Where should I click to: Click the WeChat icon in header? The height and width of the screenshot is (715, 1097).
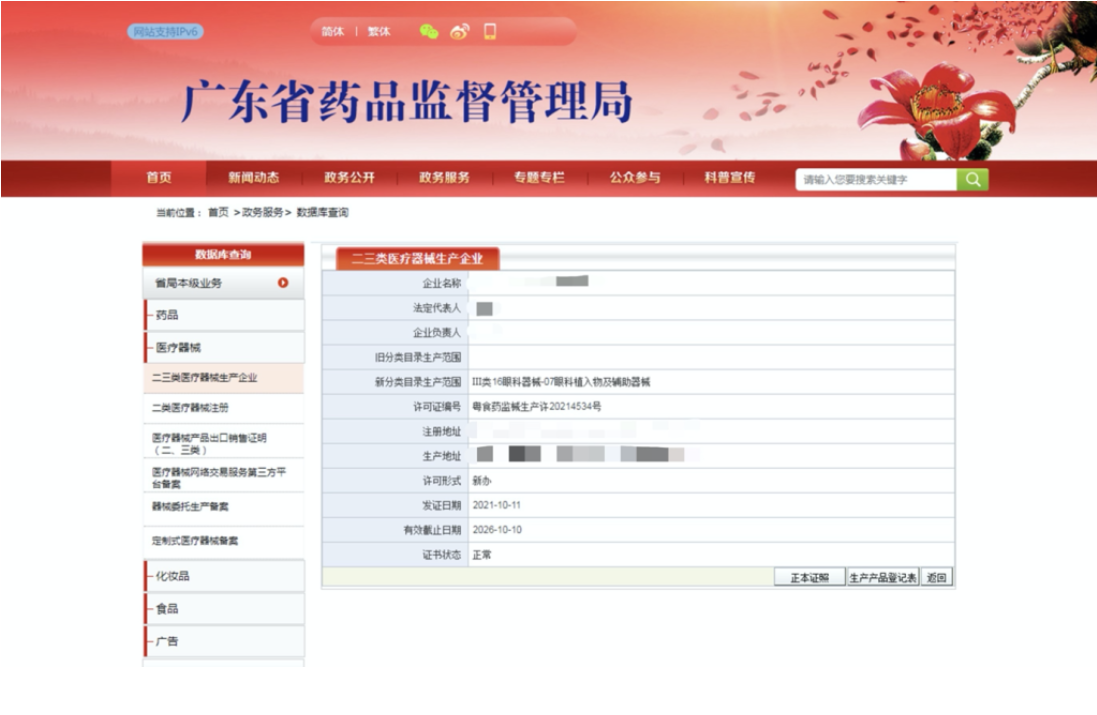429,32
